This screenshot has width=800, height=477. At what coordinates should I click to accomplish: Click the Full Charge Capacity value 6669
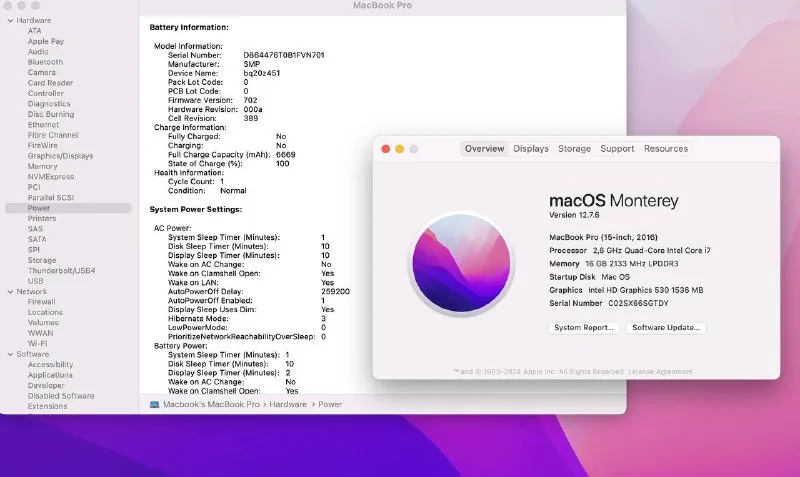[x=286, y=155]
